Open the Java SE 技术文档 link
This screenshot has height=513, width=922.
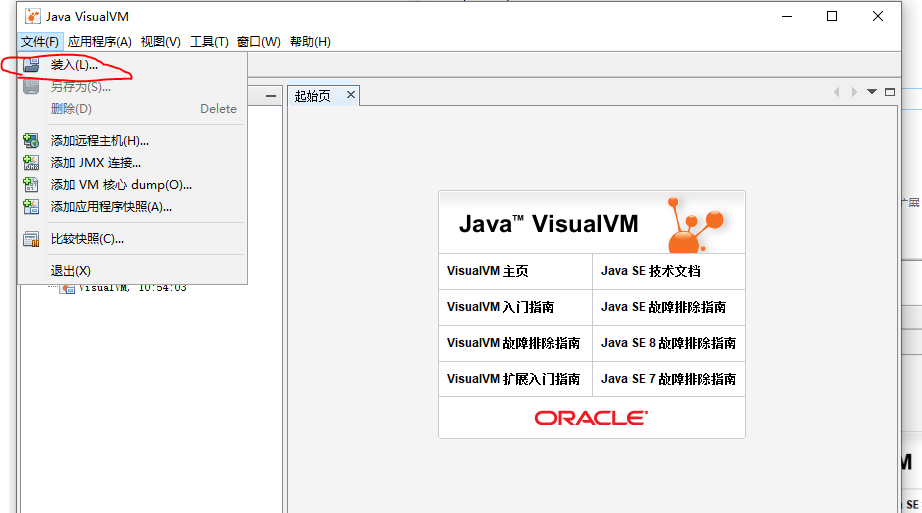pos(650,271)
